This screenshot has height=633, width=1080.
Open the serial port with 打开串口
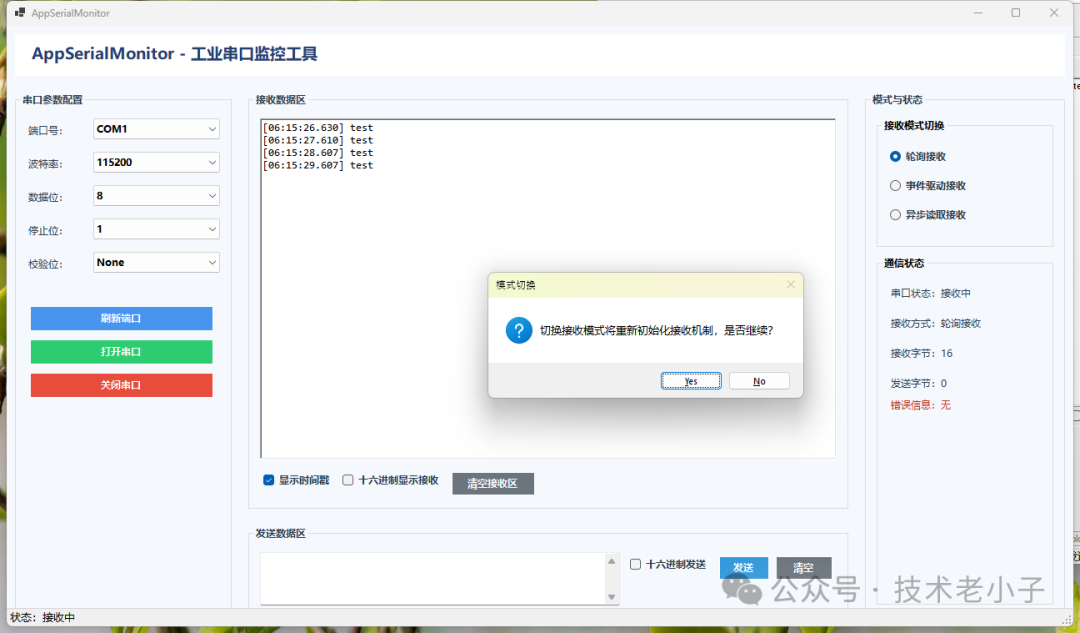coord(121,352)
